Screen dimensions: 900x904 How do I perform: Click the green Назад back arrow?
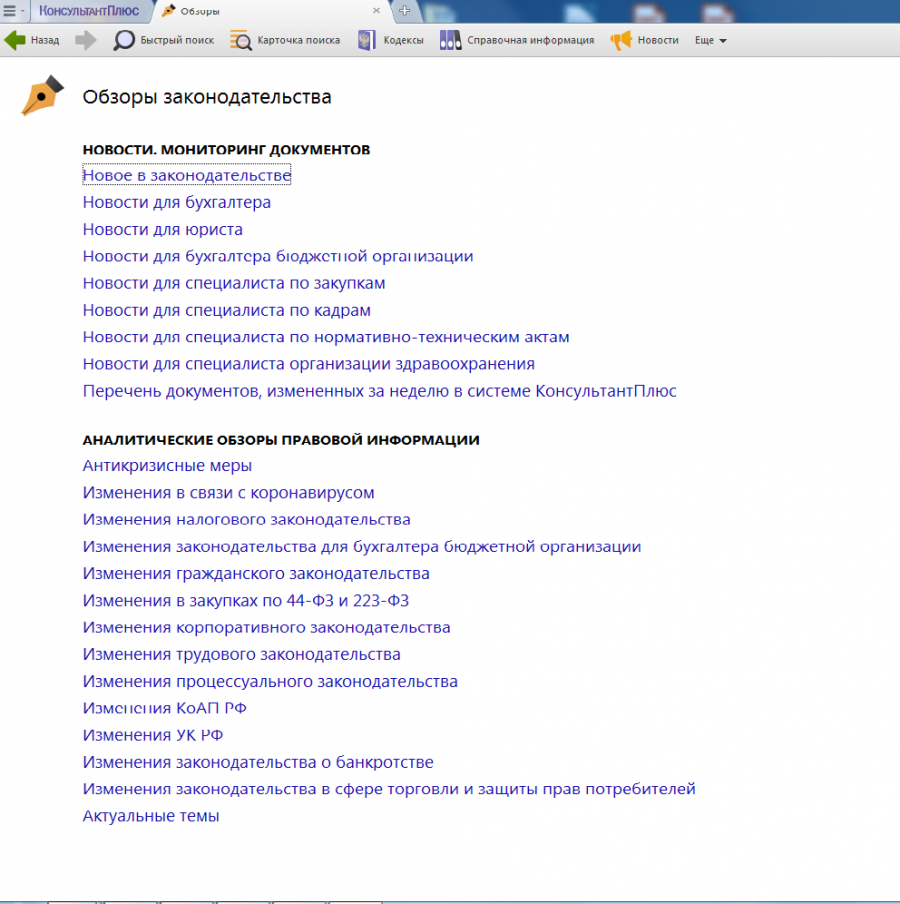point(16,40)
